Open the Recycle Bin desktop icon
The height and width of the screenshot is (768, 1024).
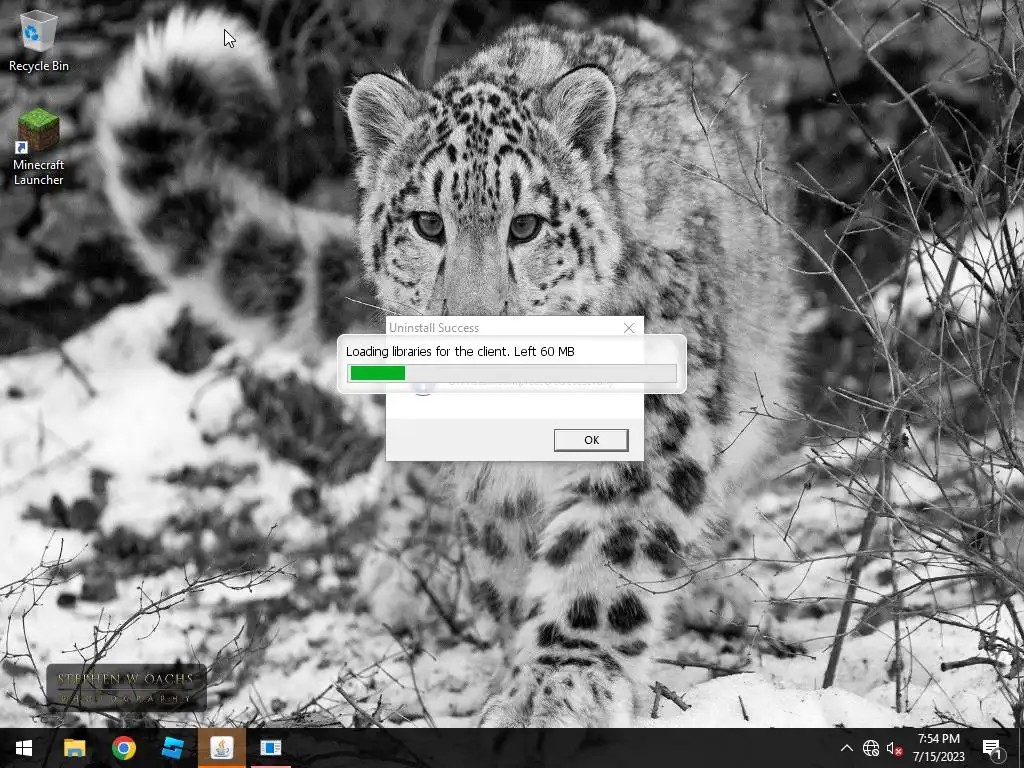(38, 40)
